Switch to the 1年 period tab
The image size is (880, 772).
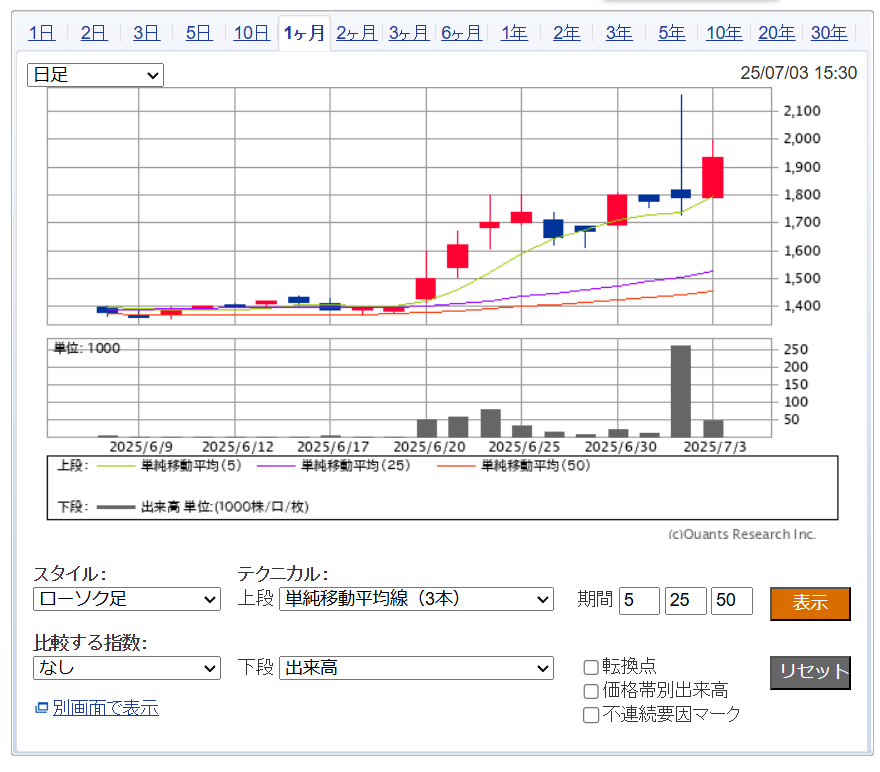514,33
